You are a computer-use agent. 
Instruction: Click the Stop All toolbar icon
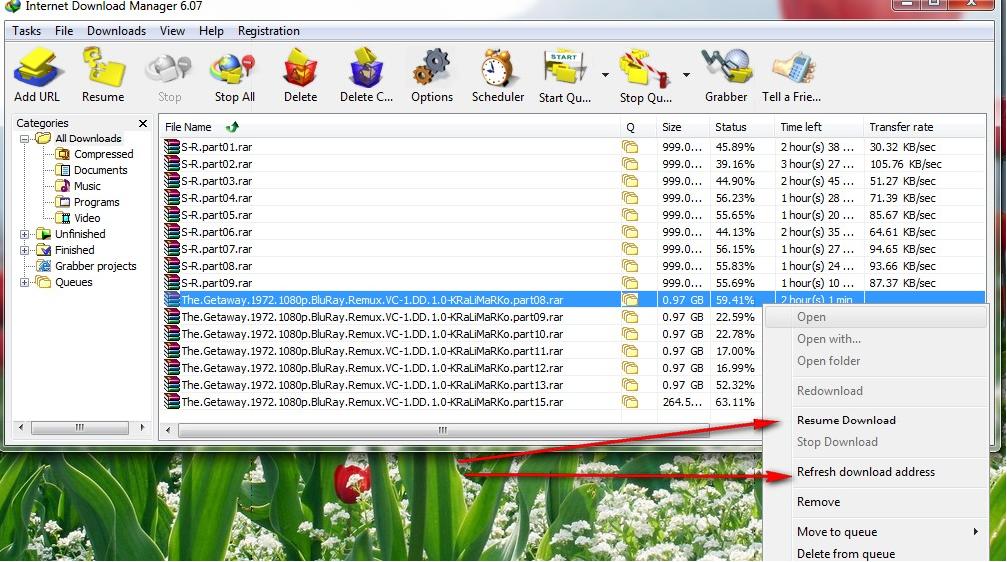click(x=233, y=69)
